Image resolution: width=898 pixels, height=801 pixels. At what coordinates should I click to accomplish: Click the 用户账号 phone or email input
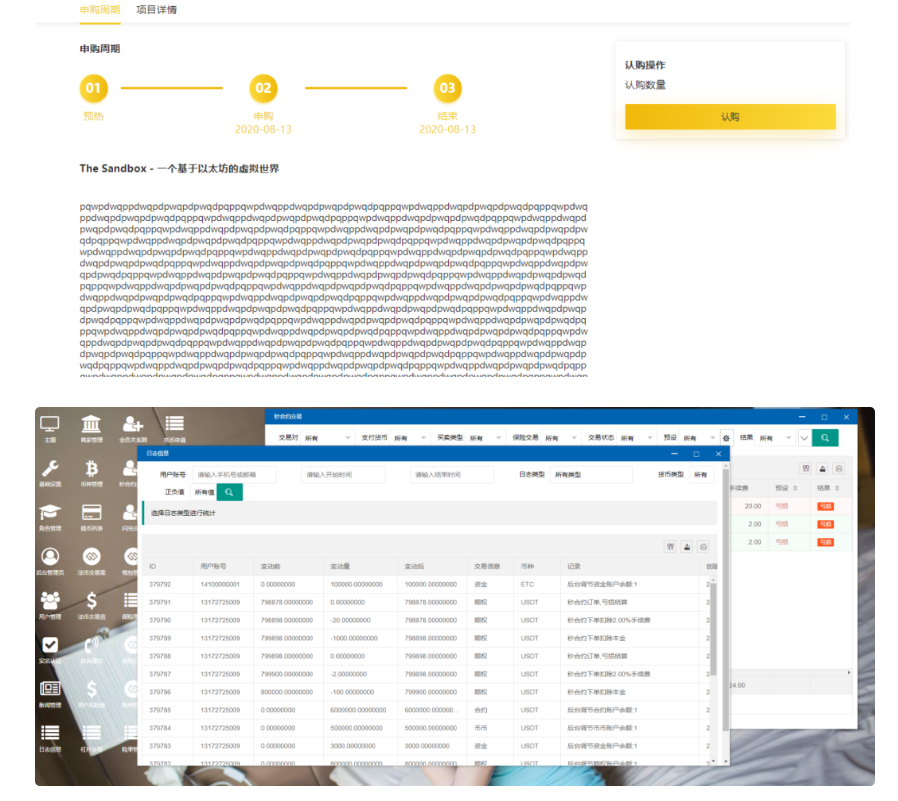pyautogui.click(x=234, y=475)
